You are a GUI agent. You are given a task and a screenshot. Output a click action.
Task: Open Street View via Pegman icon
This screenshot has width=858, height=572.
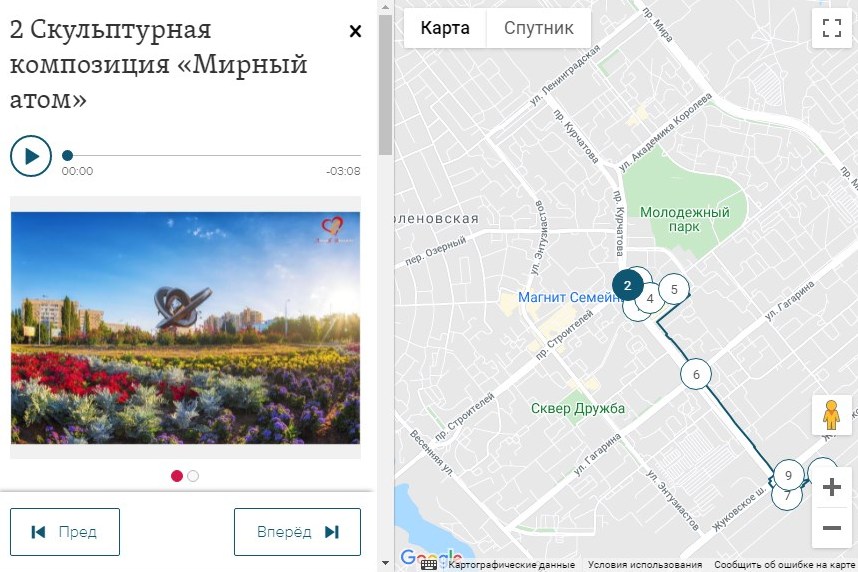click(x=831, y=415)
